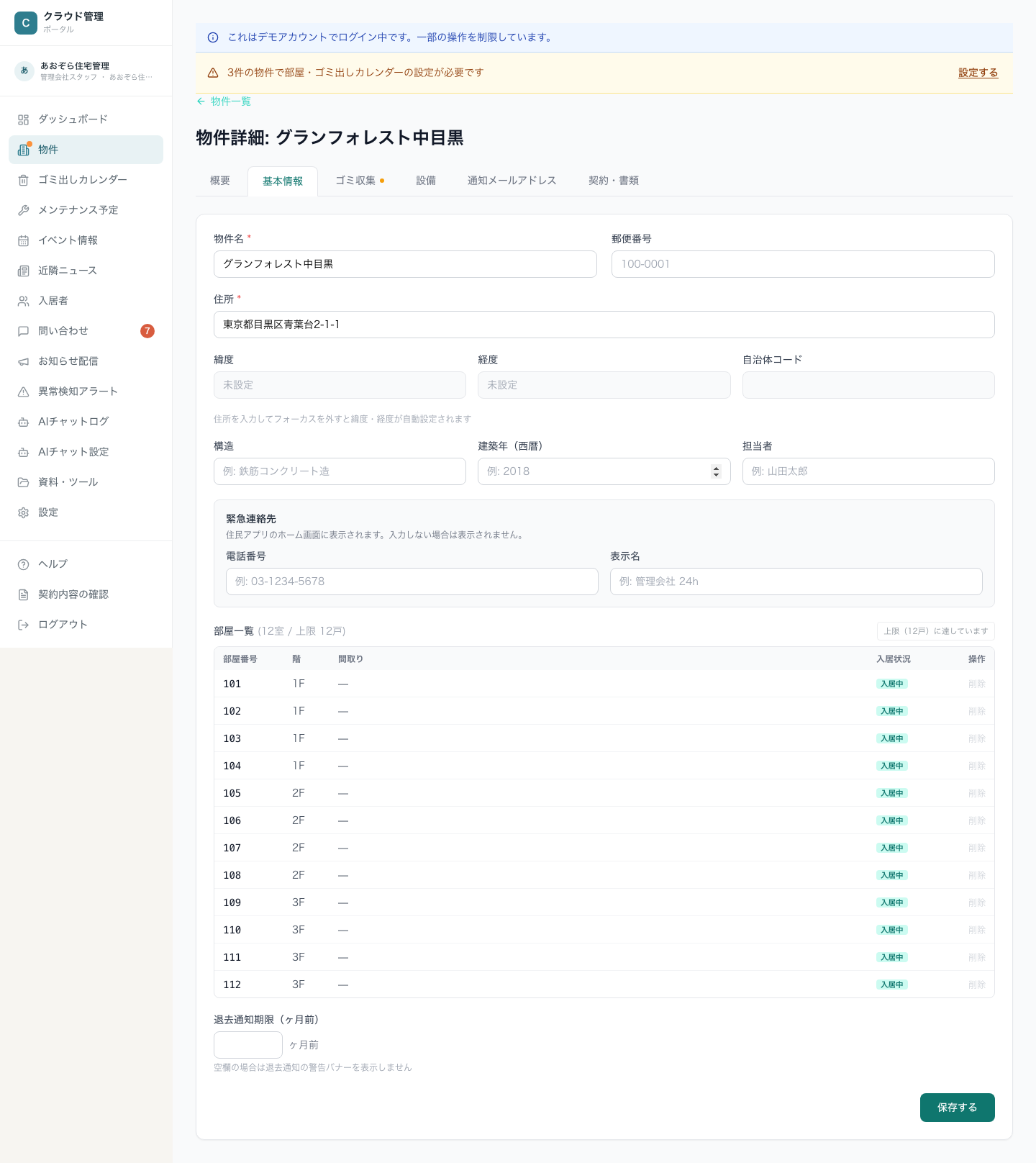The image size is (1036, 1163).
Task: Open お知らせ配信 megaphone icon
Action: [x=24, y=361]
